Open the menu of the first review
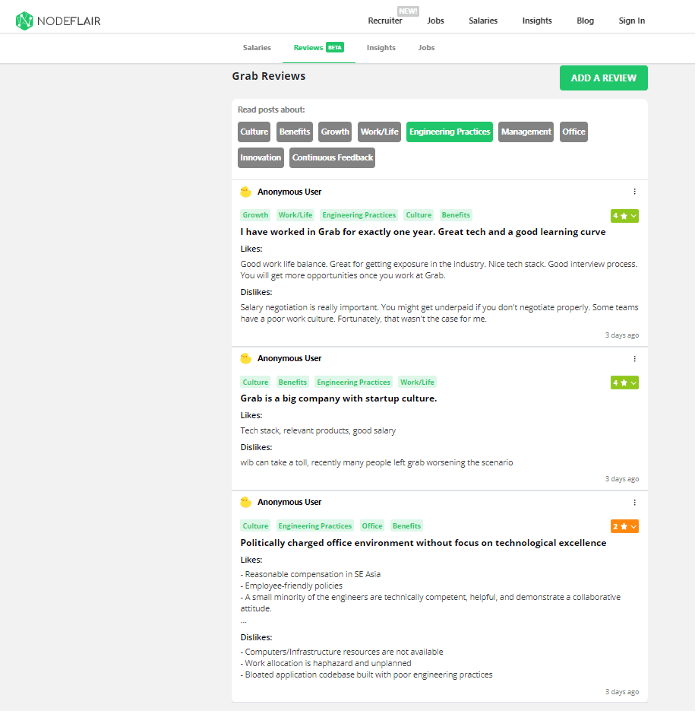 [x=634, y=192]
